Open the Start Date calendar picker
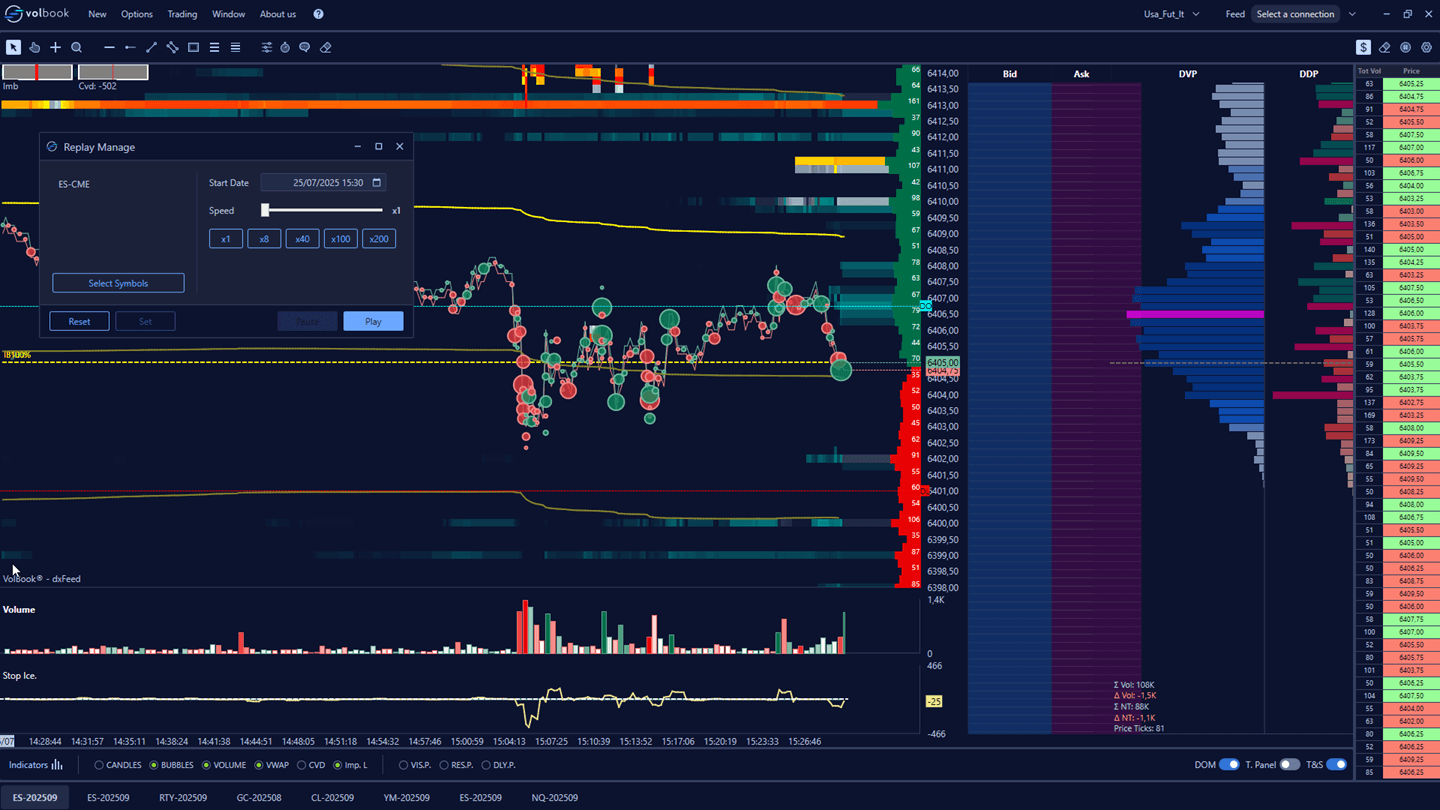This screenshot has height=810, width=1440. (x=376, y=183)
